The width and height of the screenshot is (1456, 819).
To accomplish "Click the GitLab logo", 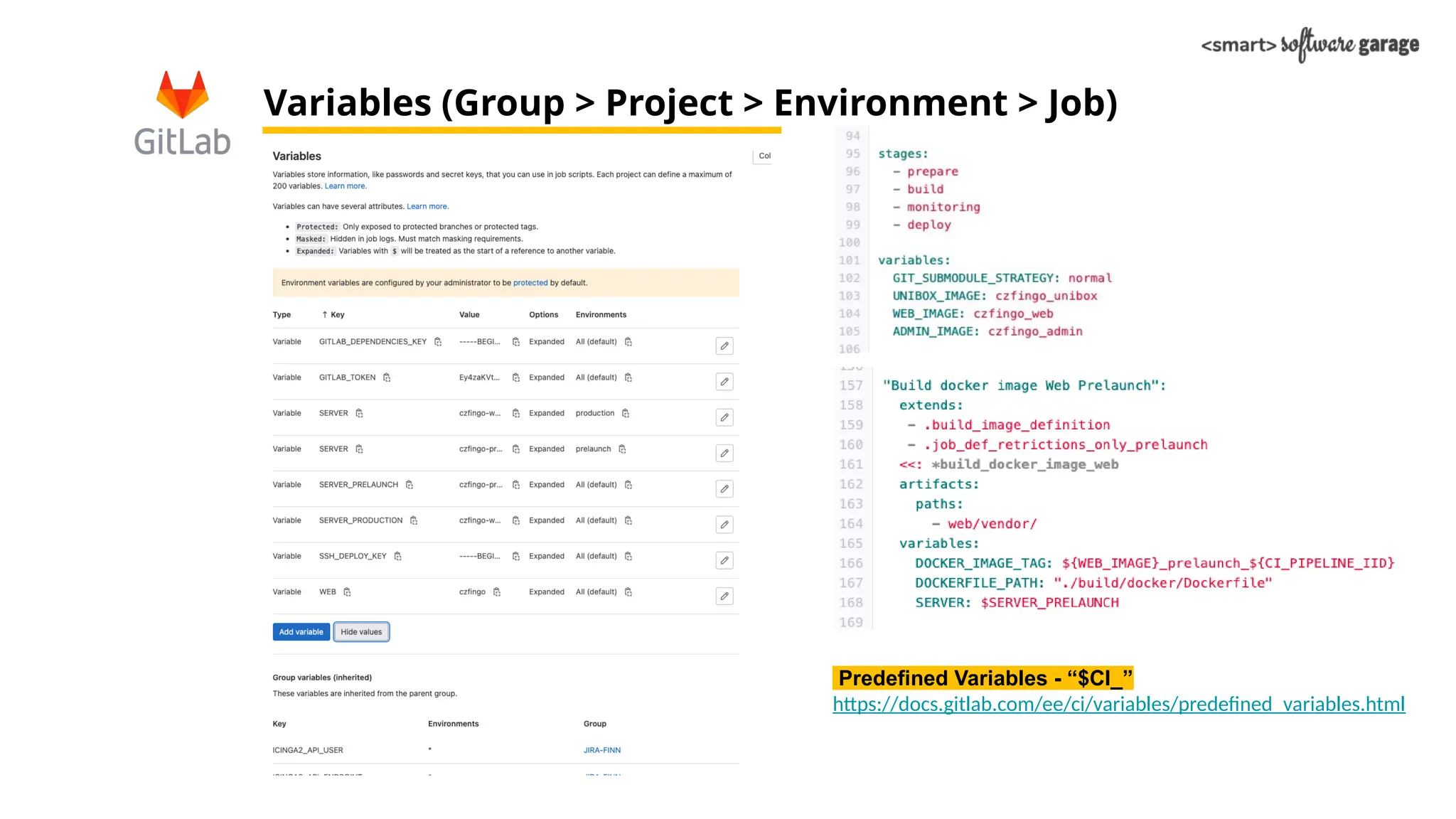I will 183,114.
